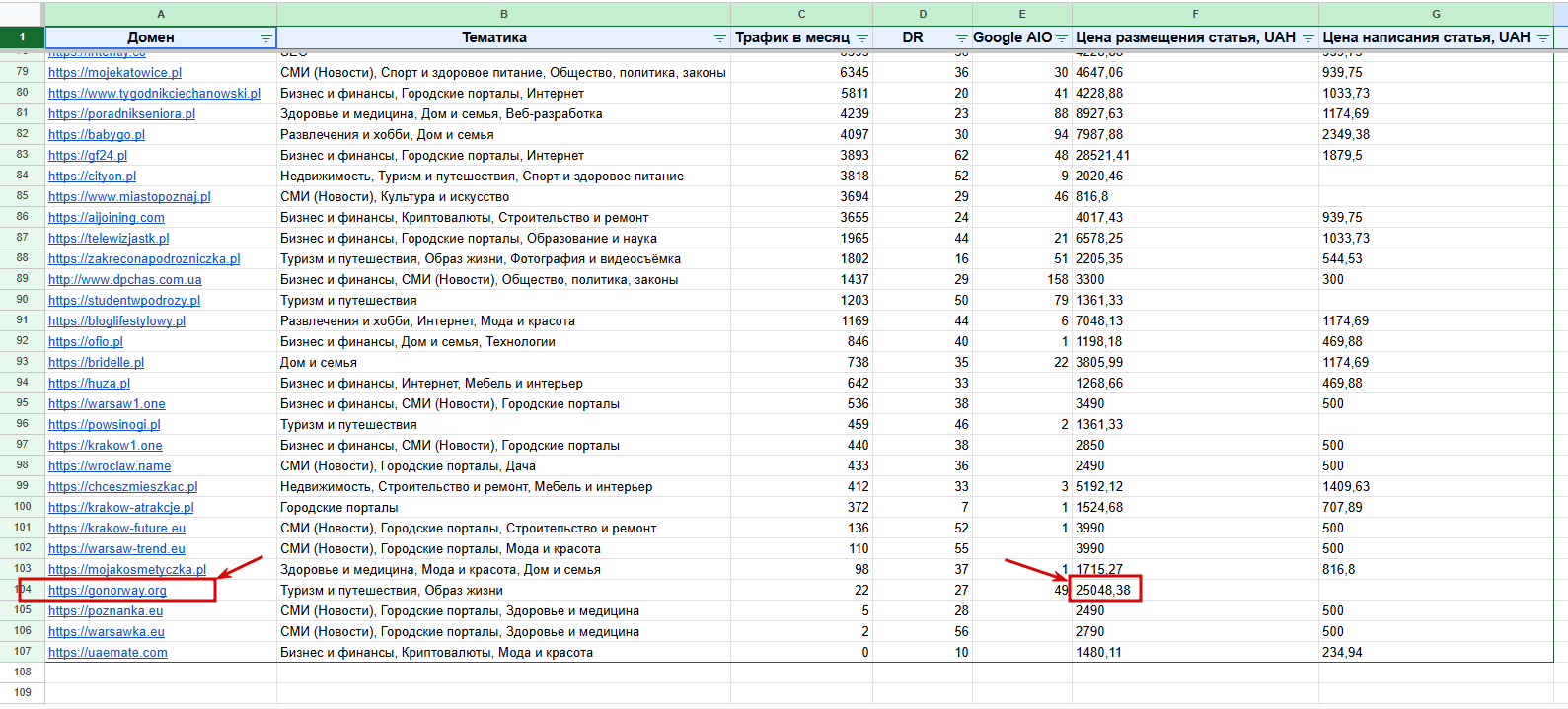Click price cell 1480,11
This screenshot has width=1568, height=709.
point(1195,652)
